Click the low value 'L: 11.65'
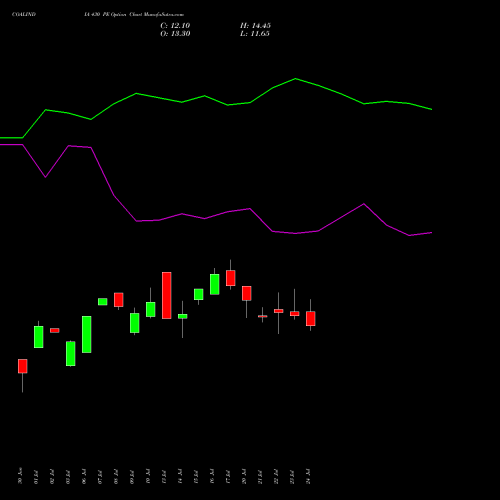The width and height of the screenshot is (500, 500). click(255, 34)
